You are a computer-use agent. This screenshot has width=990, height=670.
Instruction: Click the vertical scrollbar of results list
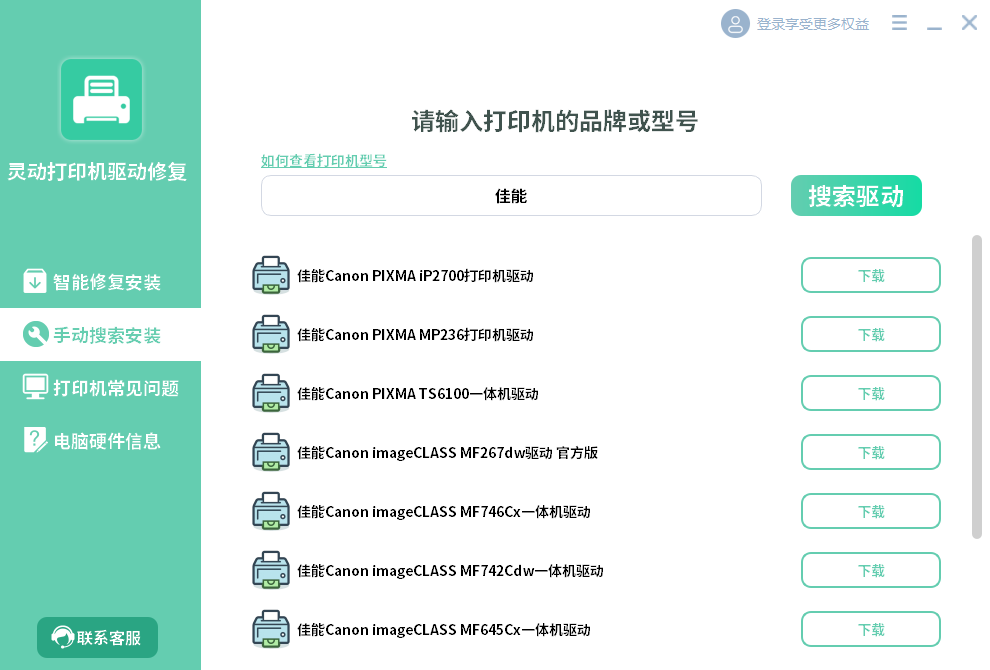click(x=977, y=387)
